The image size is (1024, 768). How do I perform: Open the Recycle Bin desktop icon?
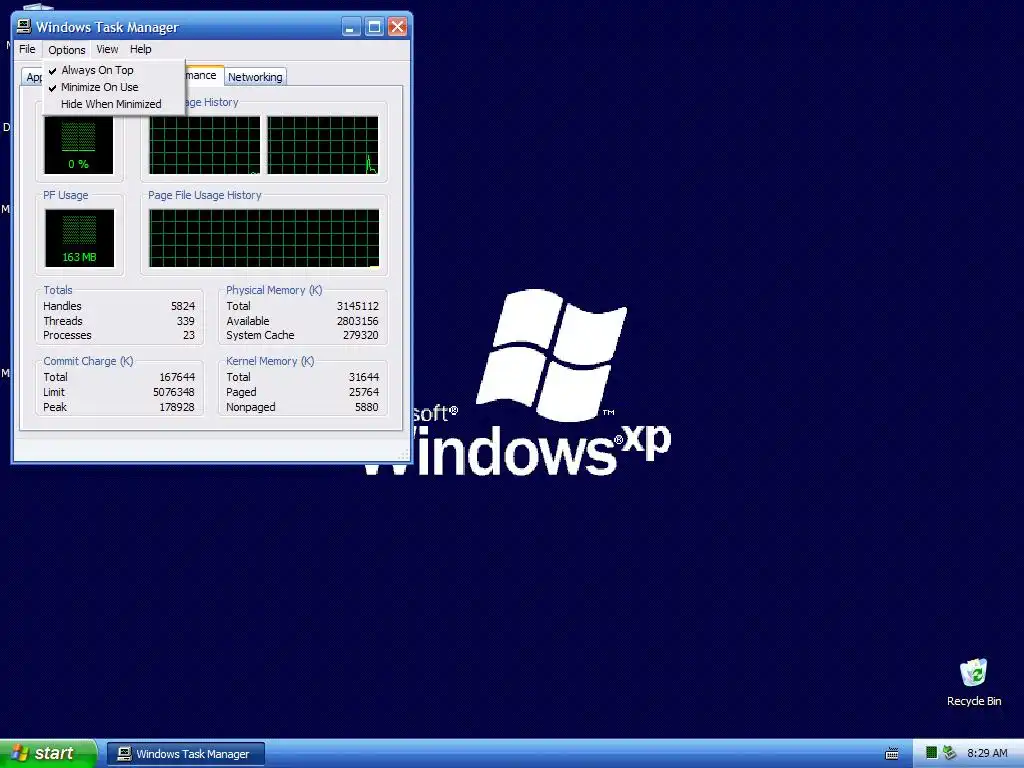[974, 682]
